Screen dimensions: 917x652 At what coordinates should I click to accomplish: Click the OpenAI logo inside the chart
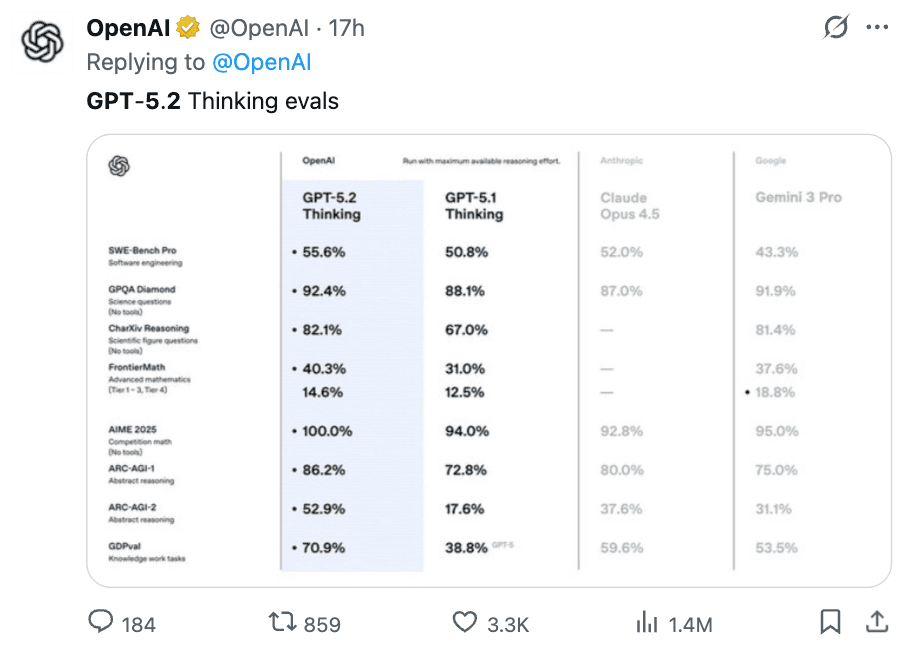coord(120,166)
